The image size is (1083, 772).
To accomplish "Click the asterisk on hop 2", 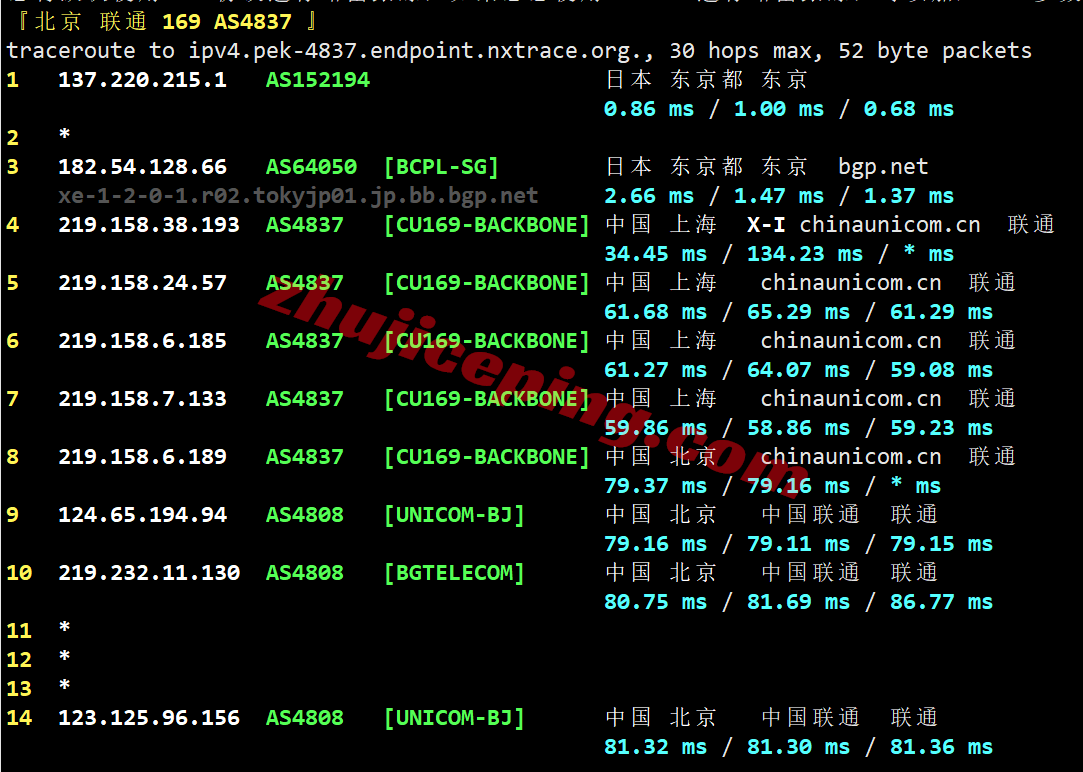I will point(64,134).
